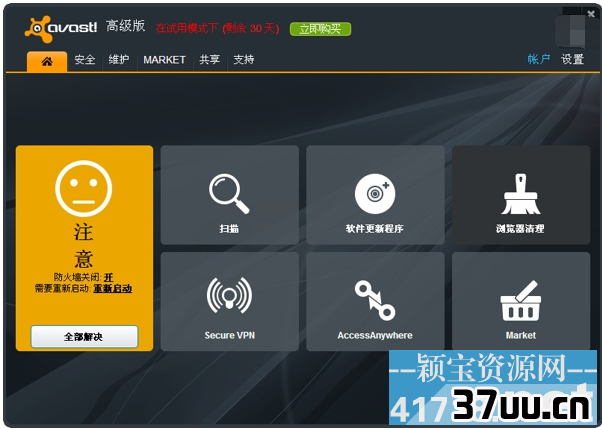Click the 帐户 link
602x430 pixels.
539,59
